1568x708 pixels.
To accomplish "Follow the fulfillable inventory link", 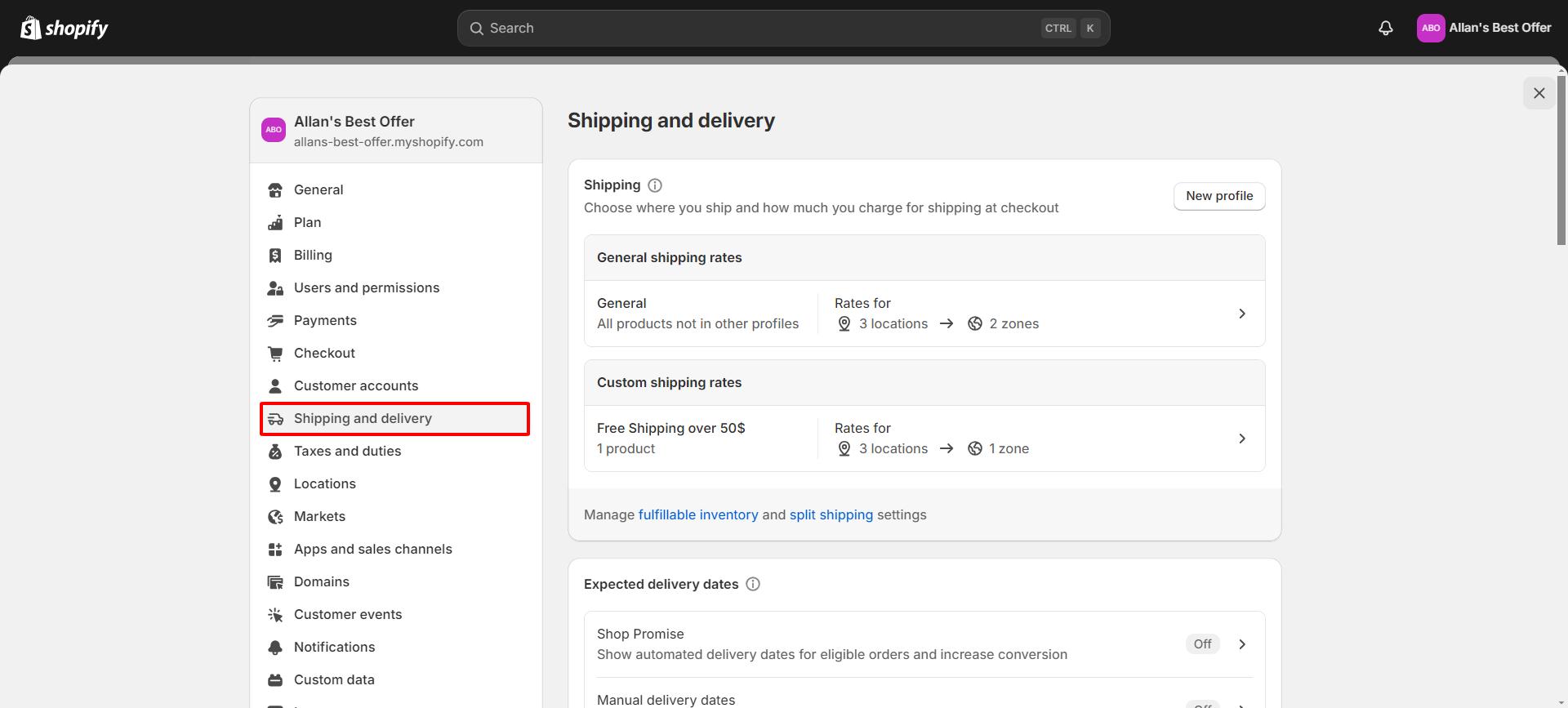I will pyautogui.click(x=697, y=515).
